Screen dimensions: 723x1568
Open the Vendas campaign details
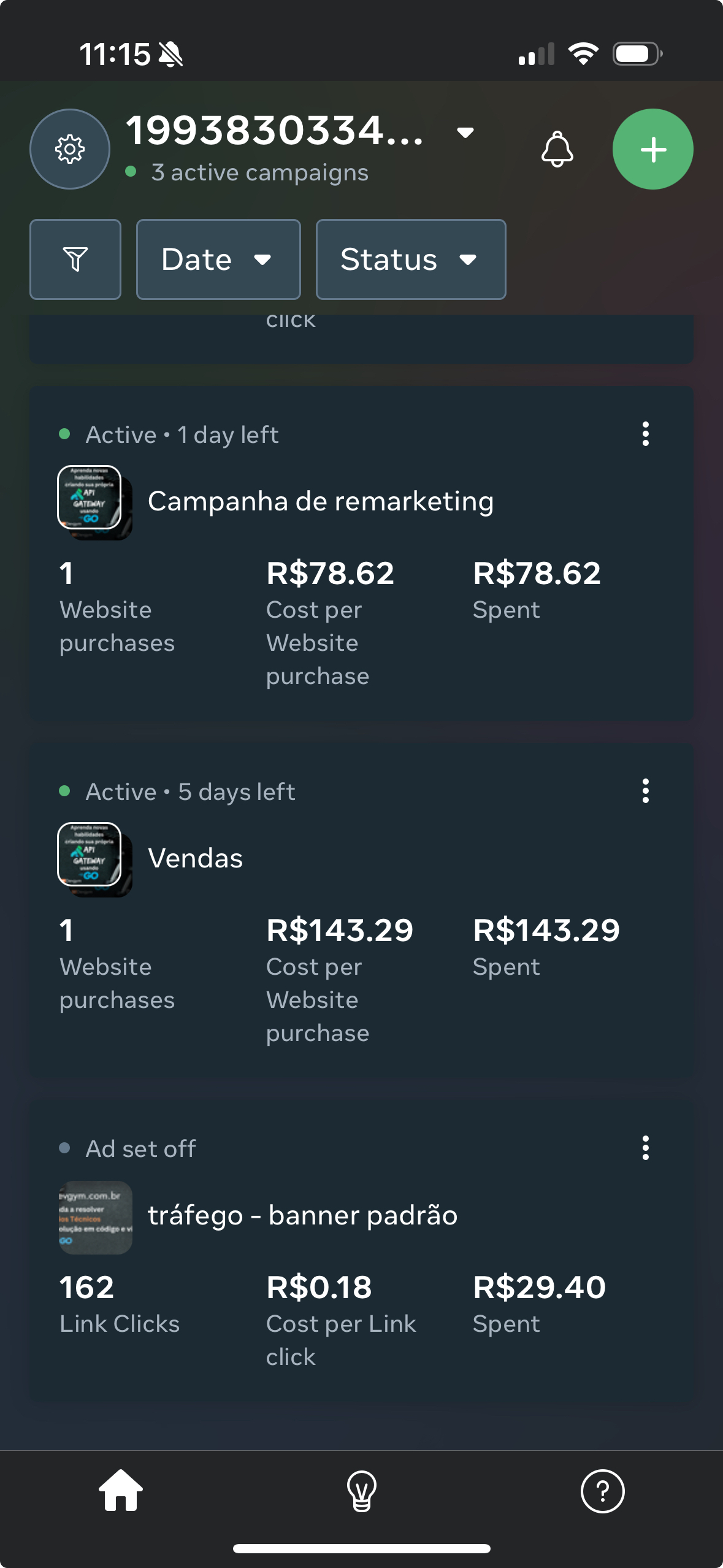196,859
